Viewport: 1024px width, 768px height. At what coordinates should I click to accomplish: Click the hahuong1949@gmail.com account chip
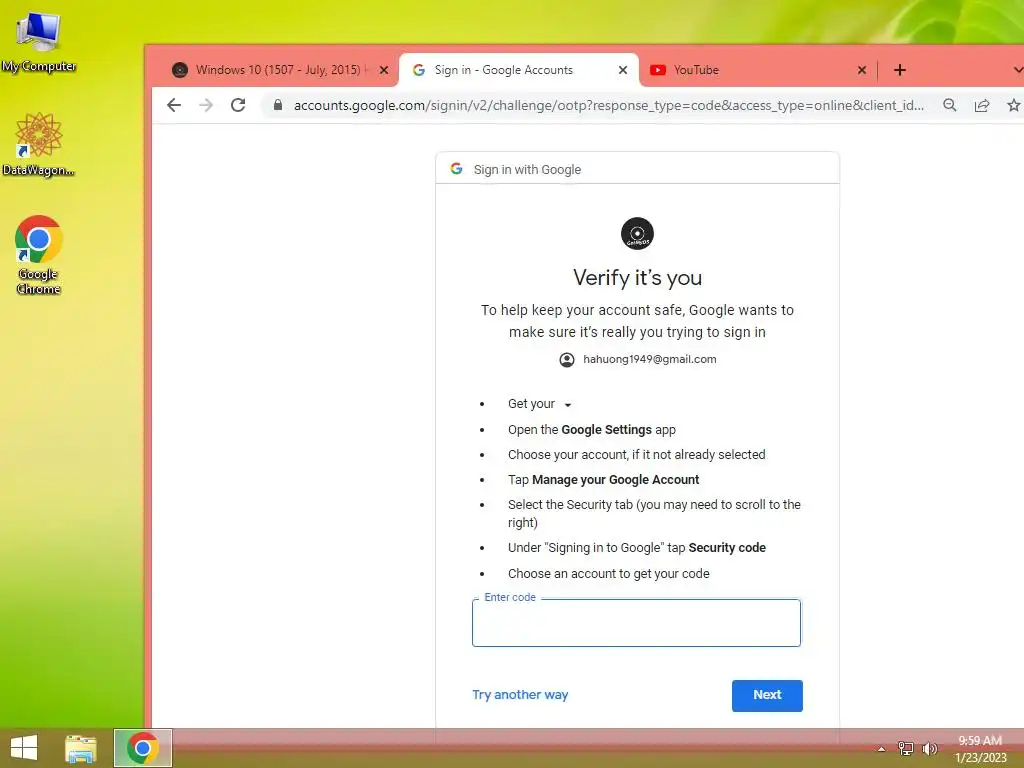(x=637, y=359)
